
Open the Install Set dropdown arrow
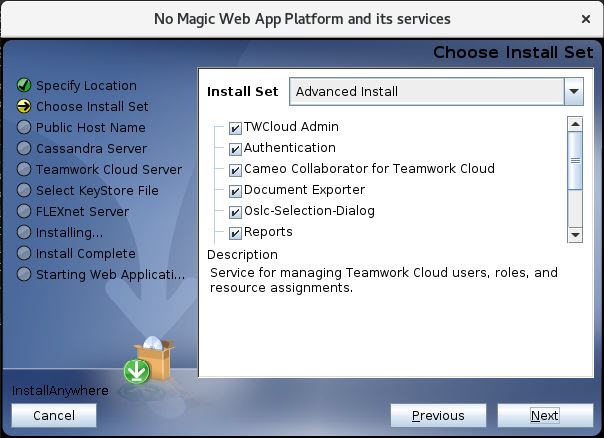point(573,92)
